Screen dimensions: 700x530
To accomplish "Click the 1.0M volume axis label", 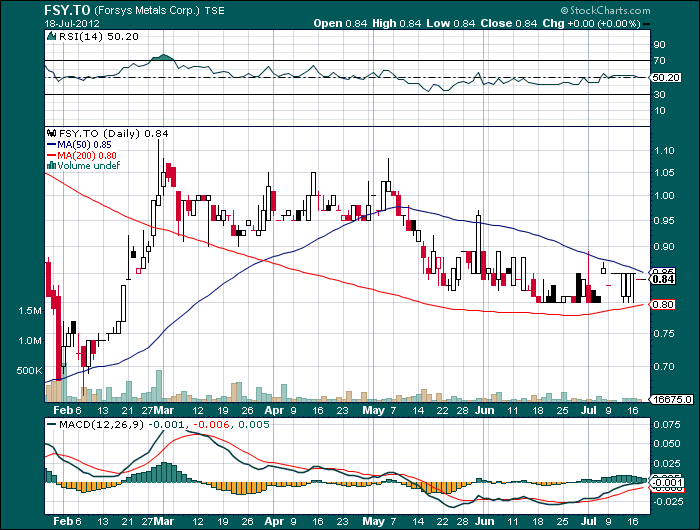I will pos(29,341).
